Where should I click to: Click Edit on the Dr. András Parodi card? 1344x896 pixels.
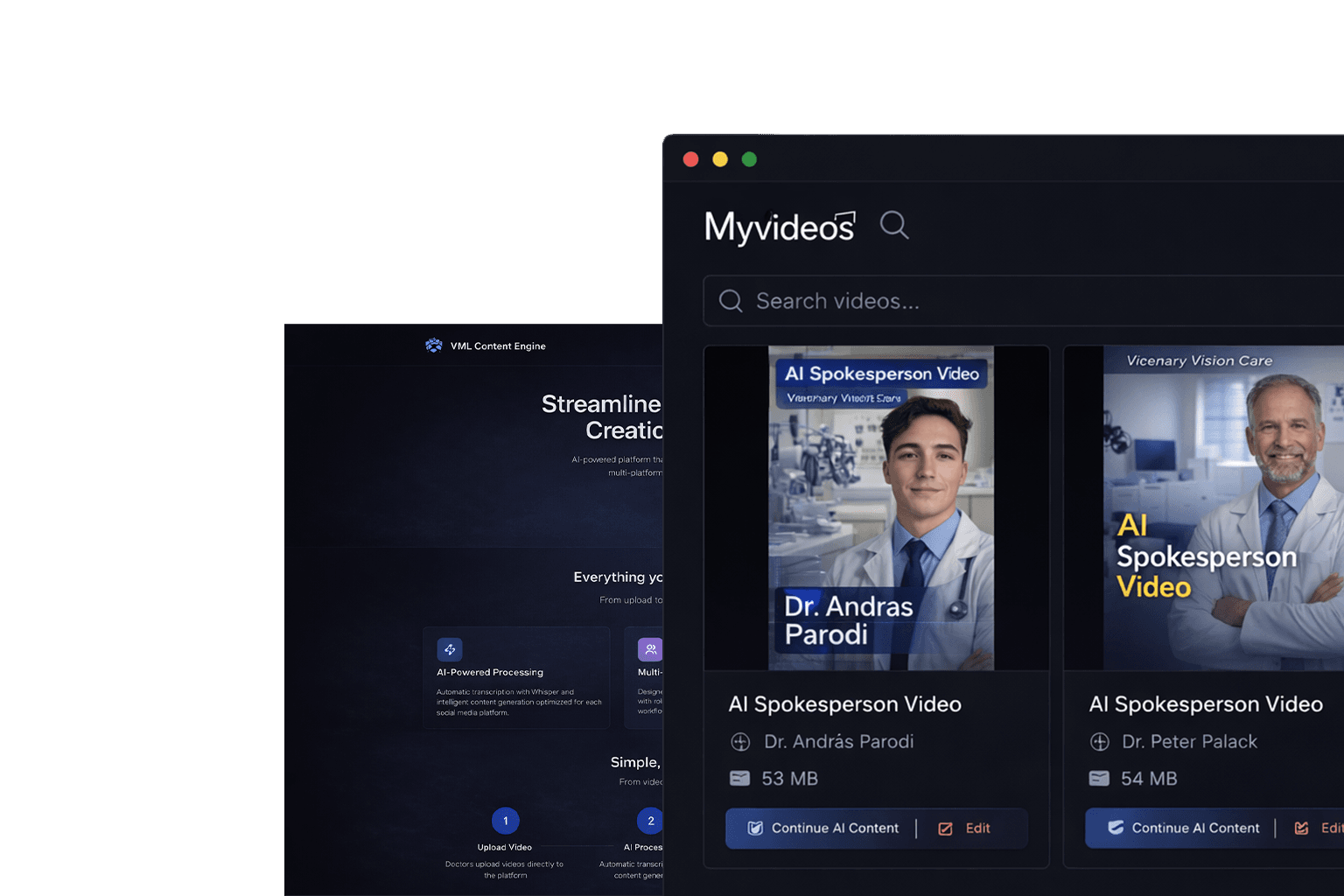coord(977,828)
